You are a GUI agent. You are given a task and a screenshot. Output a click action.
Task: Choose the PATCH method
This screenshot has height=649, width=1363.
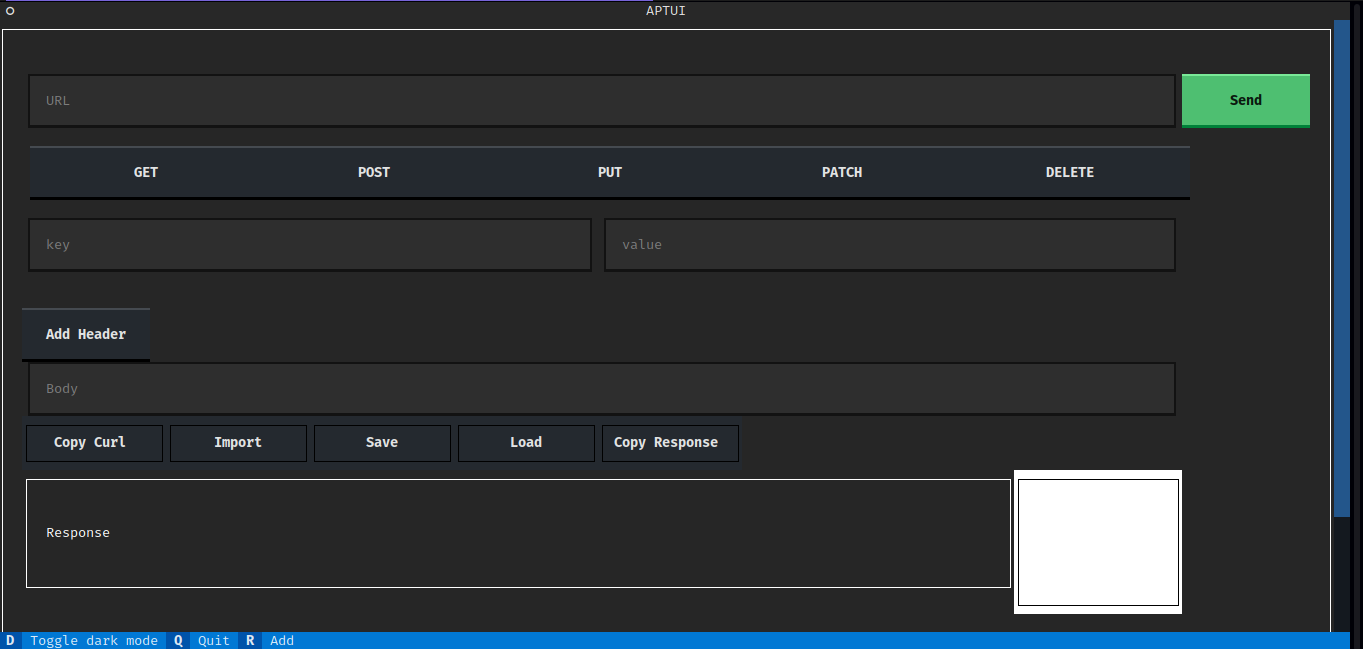tap(842, 172)
